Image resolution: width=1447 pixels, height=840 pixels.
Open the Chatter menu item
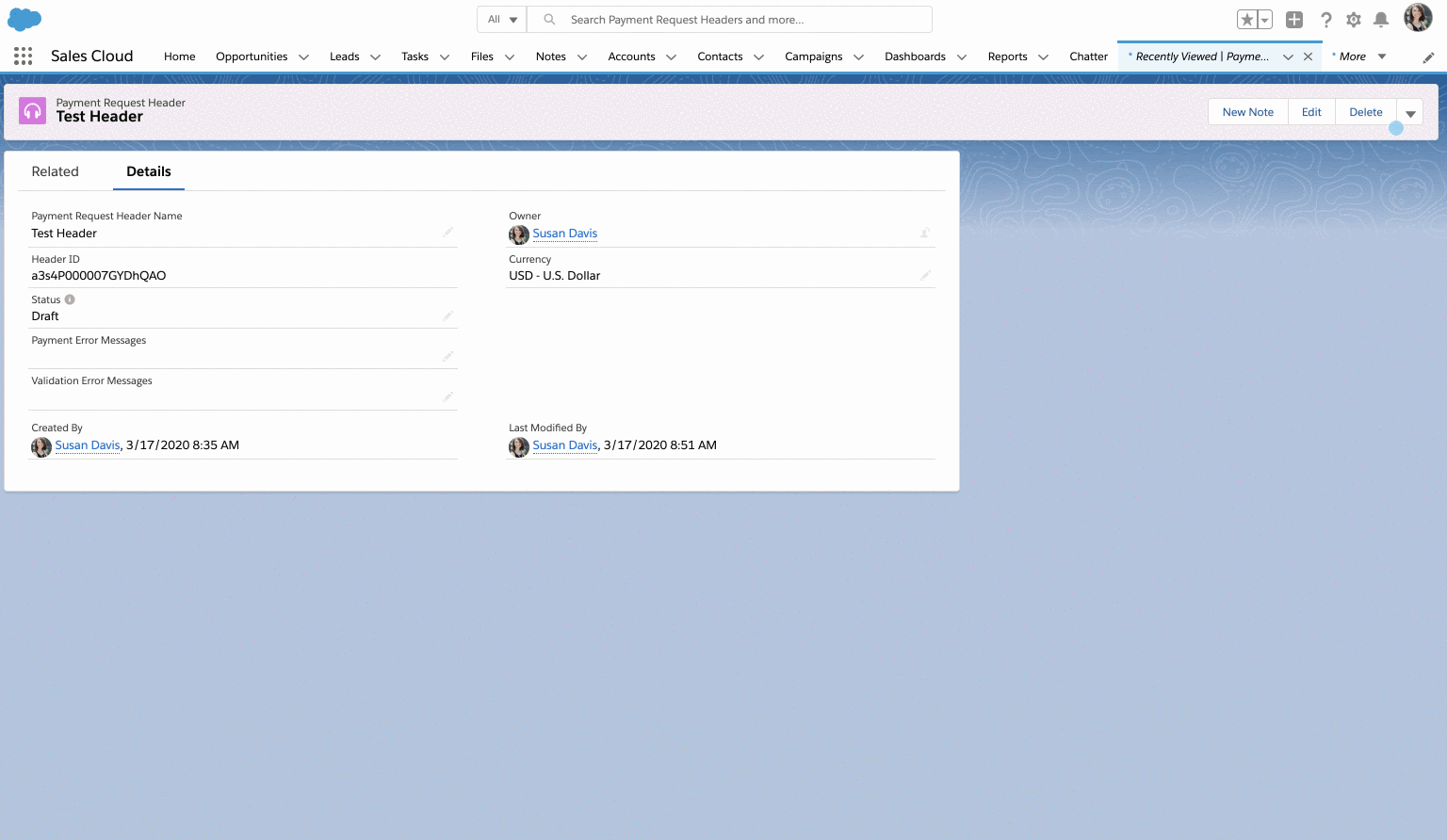tap(1088, 57)
